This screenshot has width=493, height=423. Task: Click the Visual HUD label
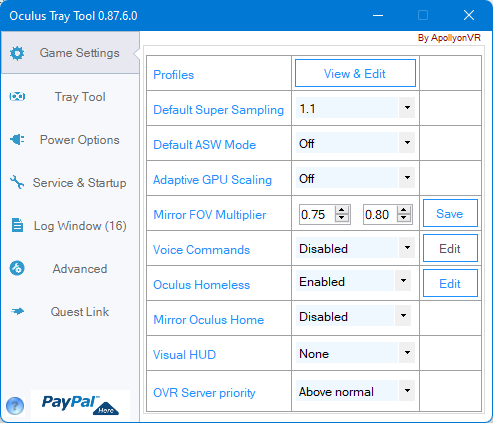point(184,355)
